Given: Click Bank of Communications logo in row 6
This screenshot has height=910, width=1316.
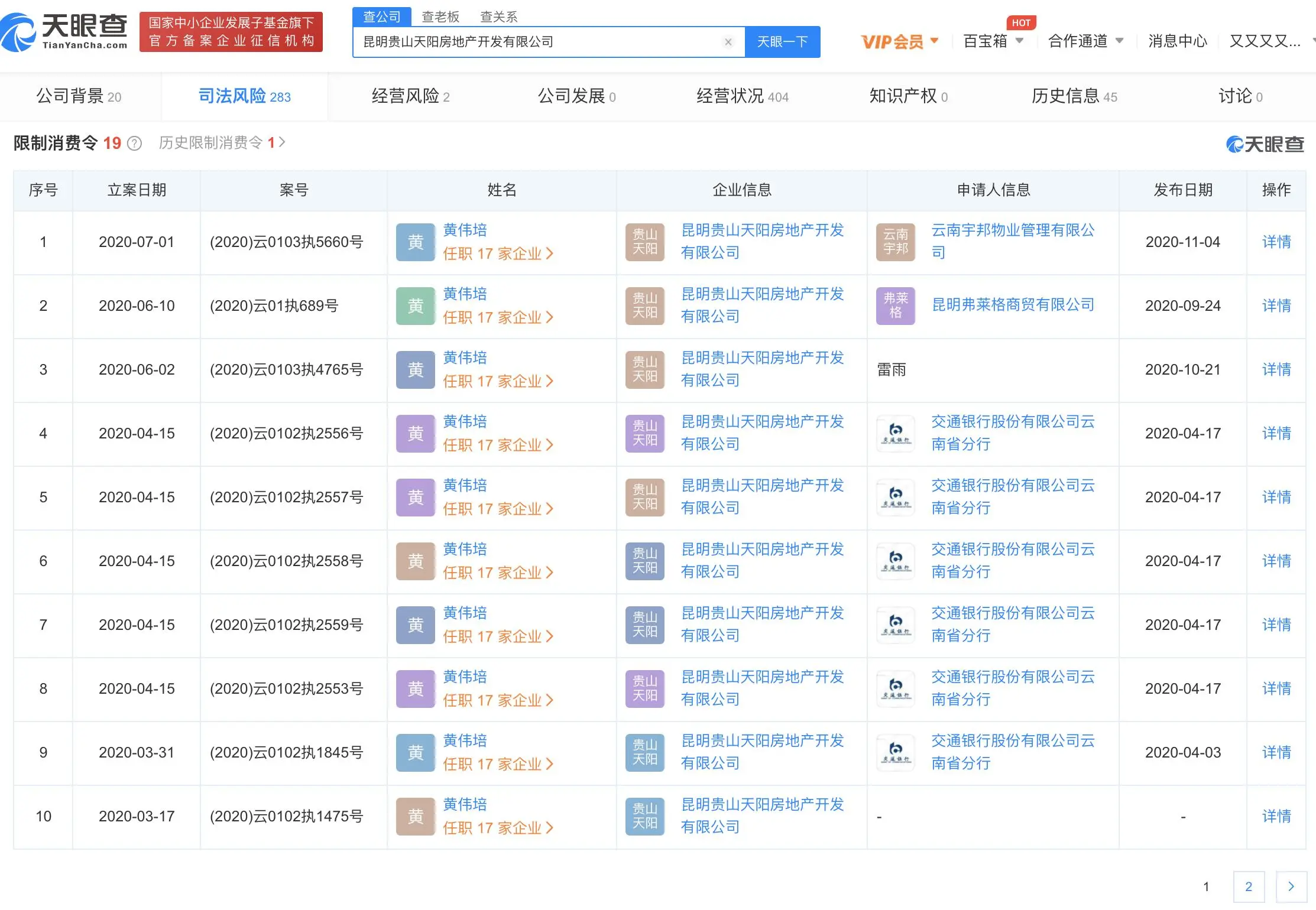Looking at the screenshot, I should pyautogui.click(x=896, y=561).
